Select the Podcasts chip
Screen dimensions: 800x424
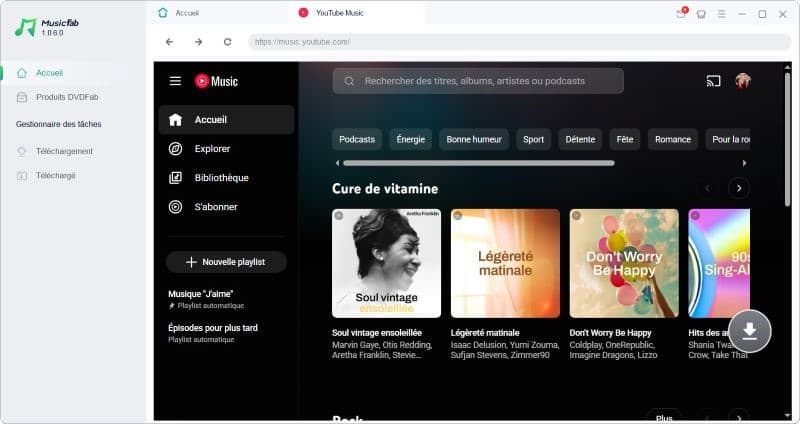[x=357, y=139]
